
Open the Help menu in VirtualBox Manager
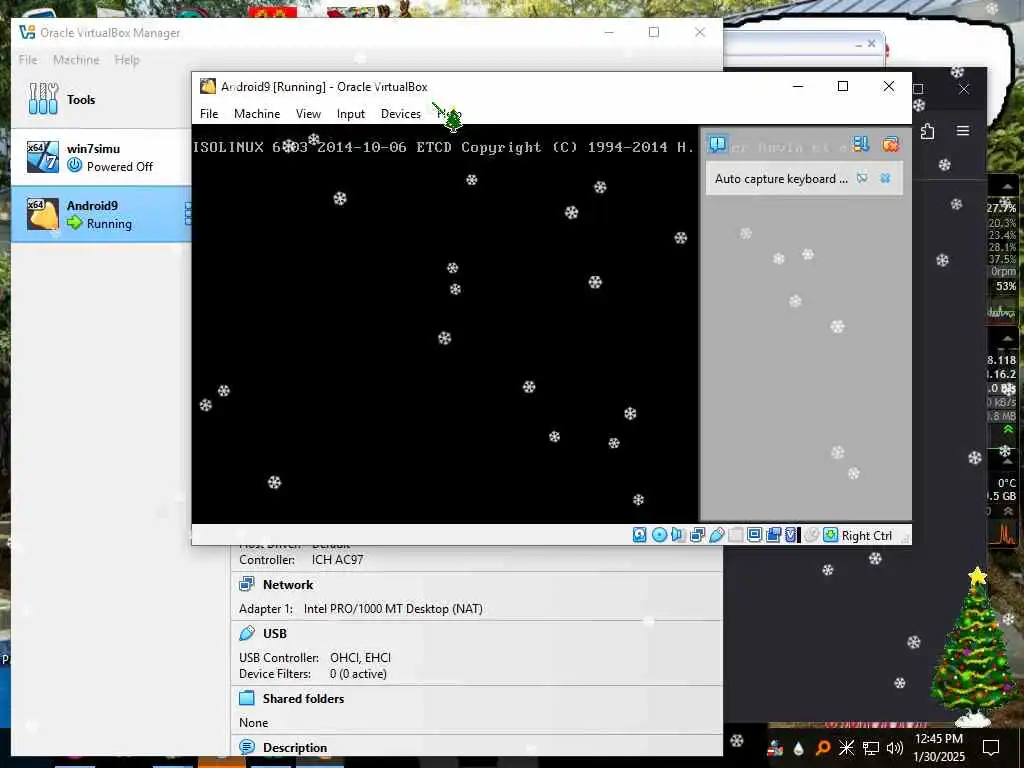(x=127, y=59)
